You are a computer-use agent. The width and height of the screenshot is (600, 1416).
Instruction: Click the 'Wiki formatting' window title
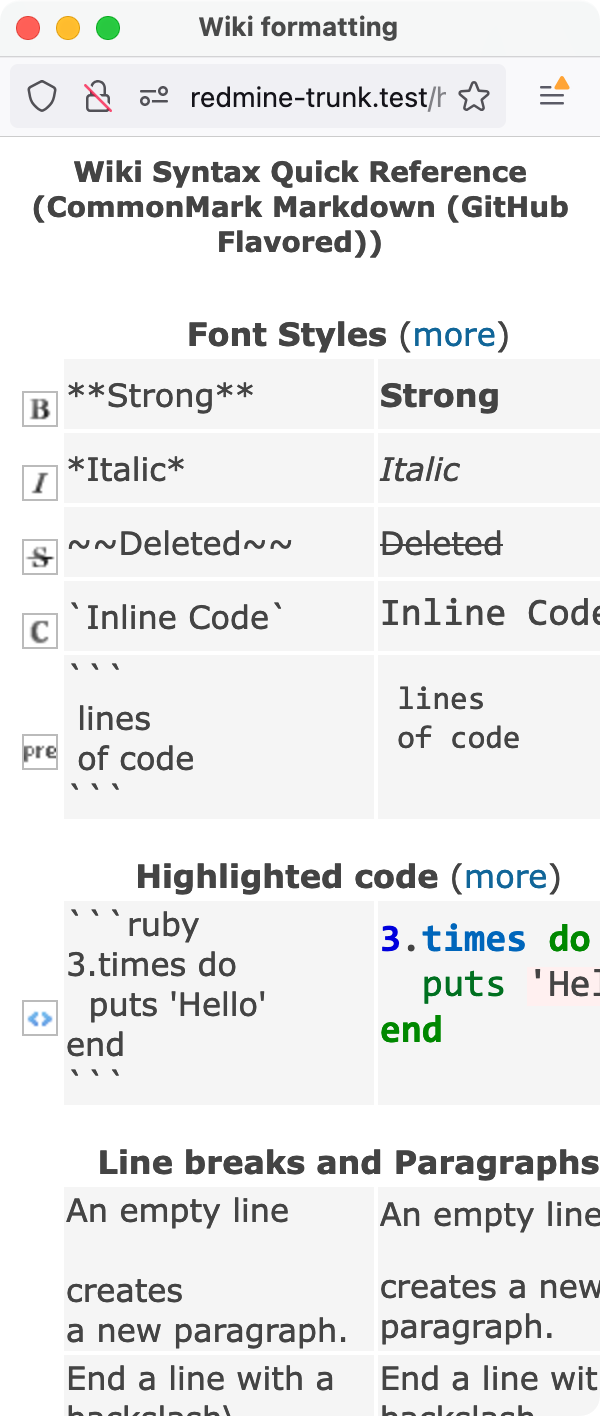coord(298,27)
